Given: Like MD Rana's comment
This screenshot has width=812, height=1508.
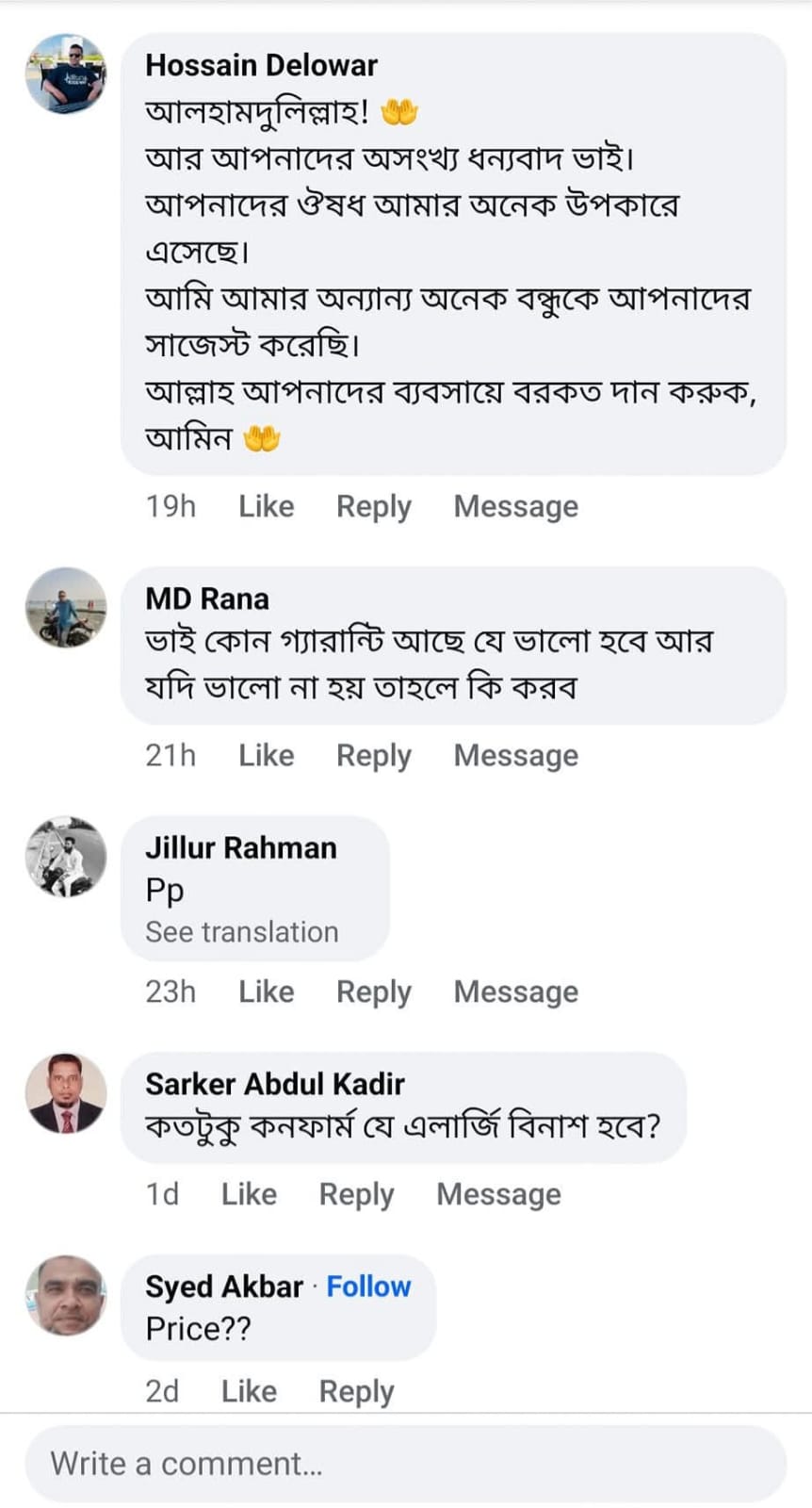Looking at the screenshot, I should coord(266,755).
